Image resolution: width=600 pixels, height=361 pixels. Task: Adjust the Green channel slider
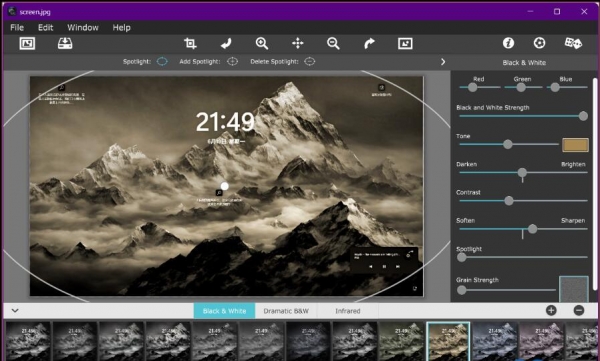tap(523, 87)
